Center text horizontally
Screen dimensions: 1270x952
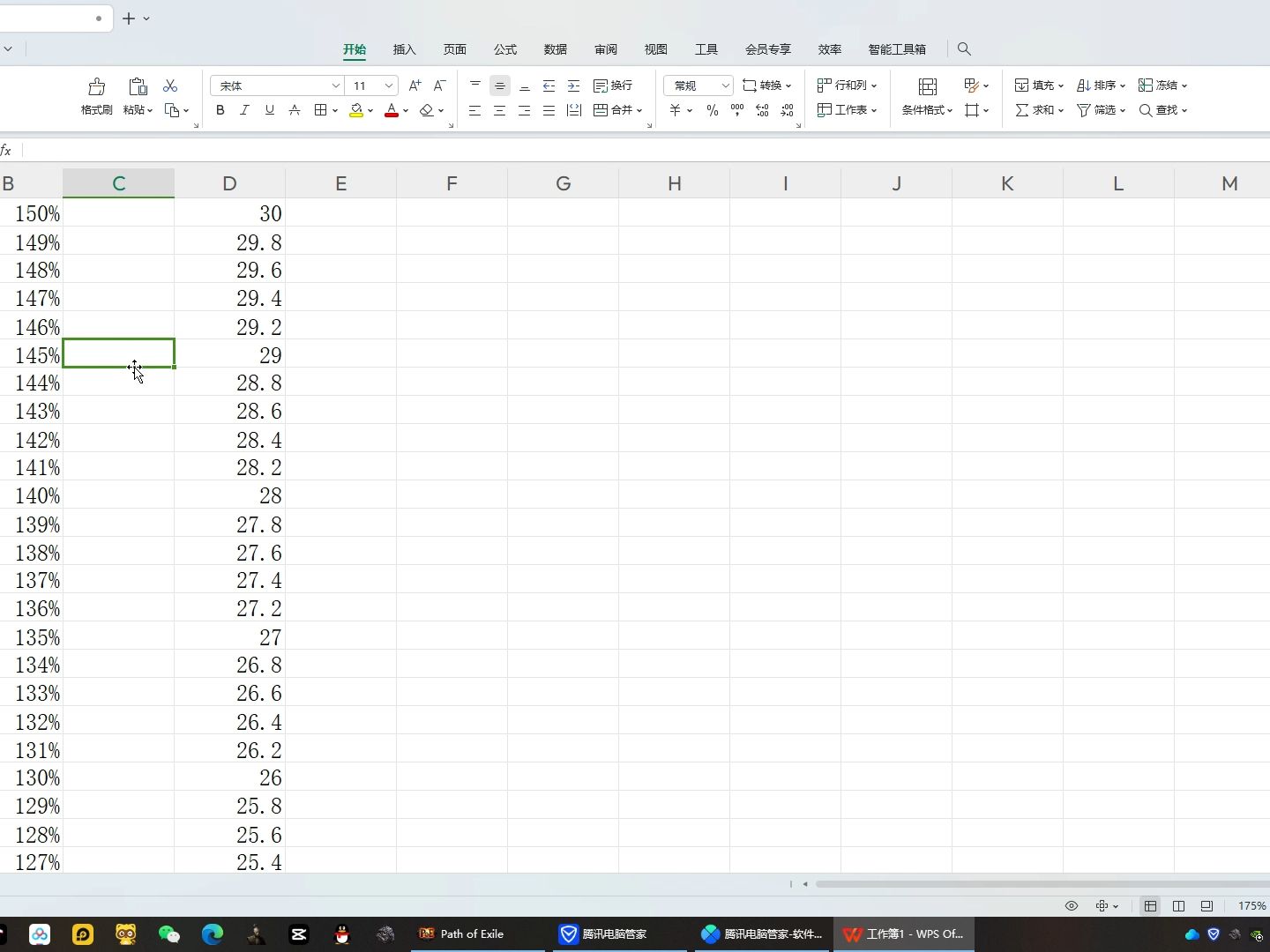pos(499,110)
